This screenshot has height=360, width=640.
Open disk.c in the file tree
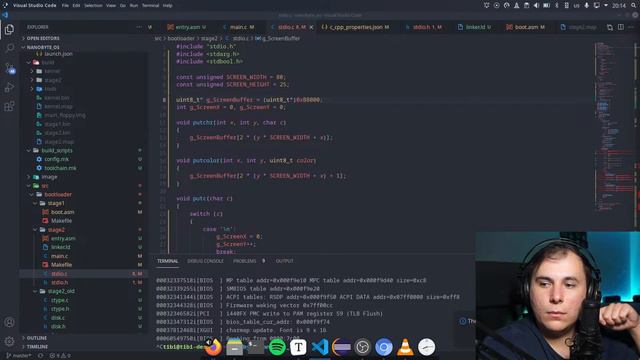(x=58, y=318)
